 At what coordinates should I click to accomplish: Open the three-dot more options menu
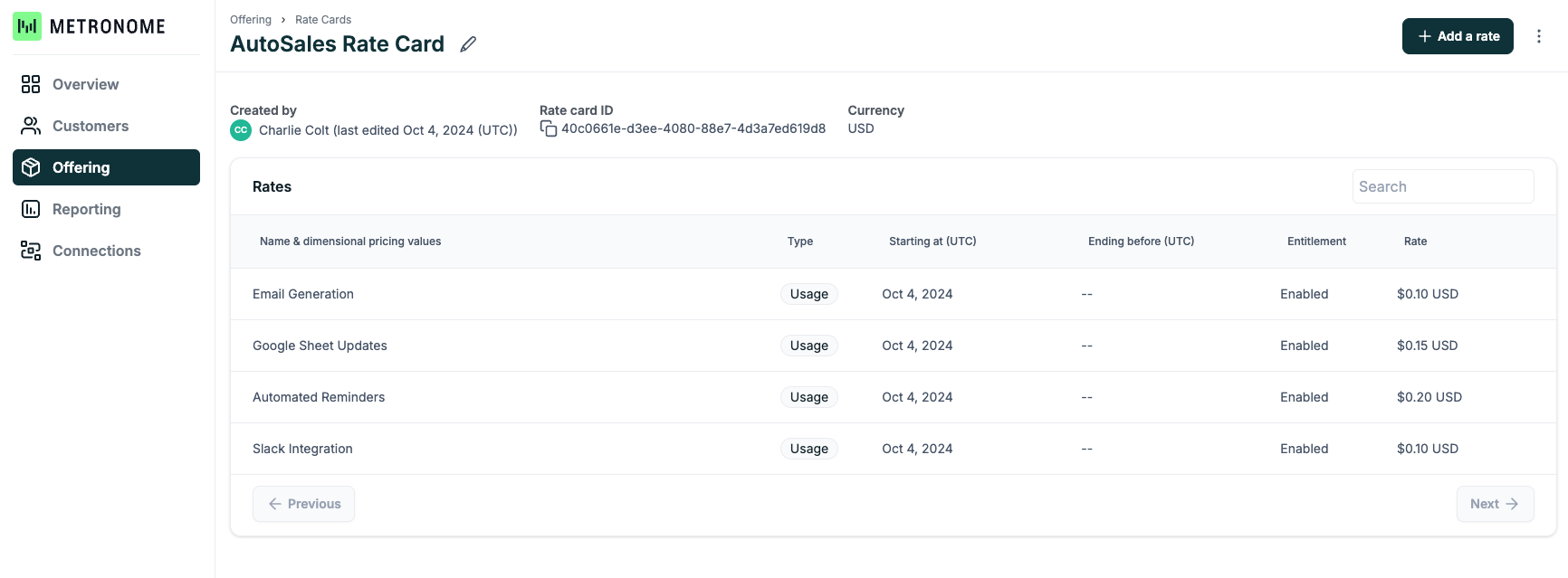pos(1538,36)
